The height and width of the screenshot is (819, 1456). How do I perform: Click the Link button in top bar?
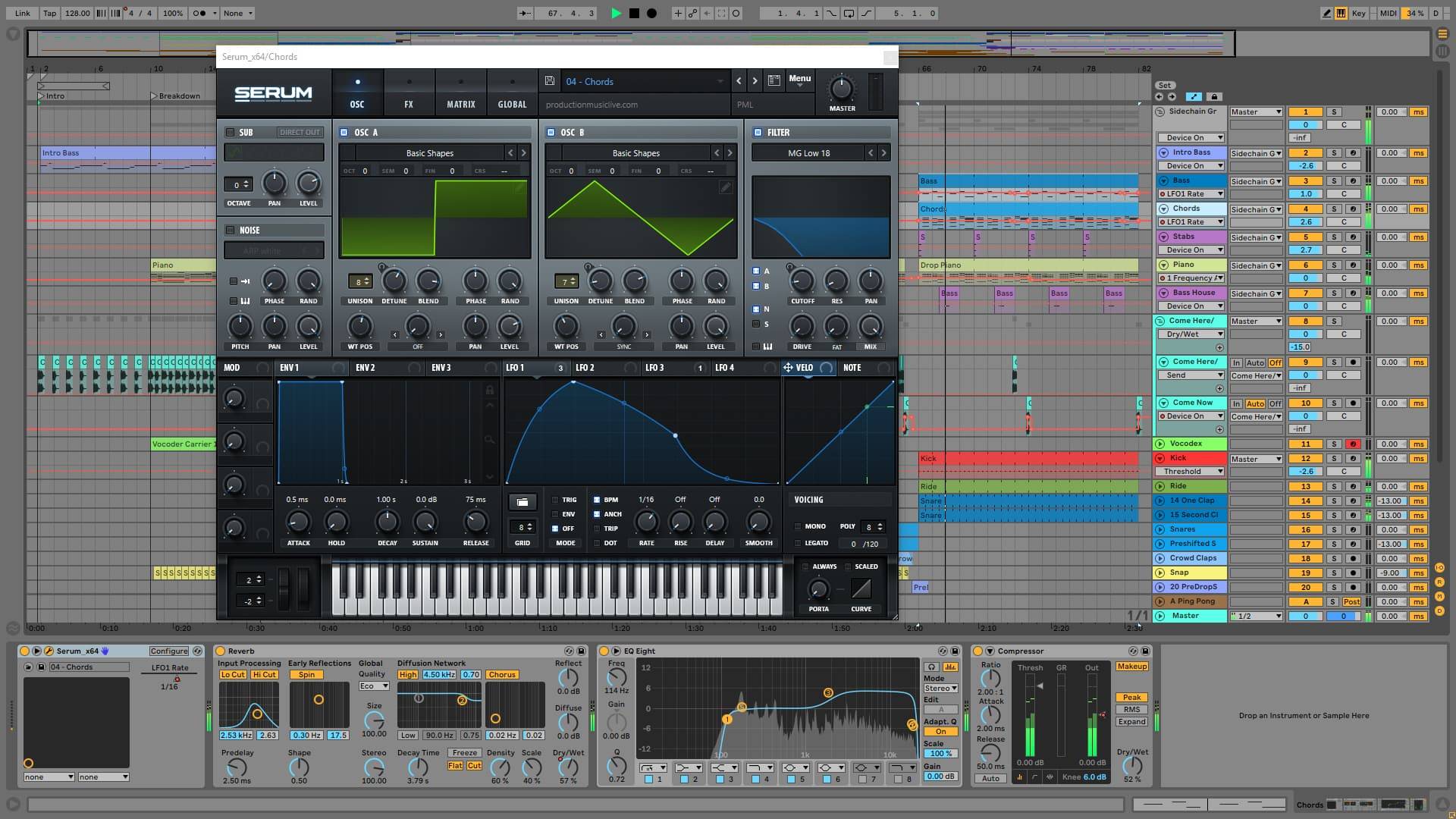tap(23, 13)
